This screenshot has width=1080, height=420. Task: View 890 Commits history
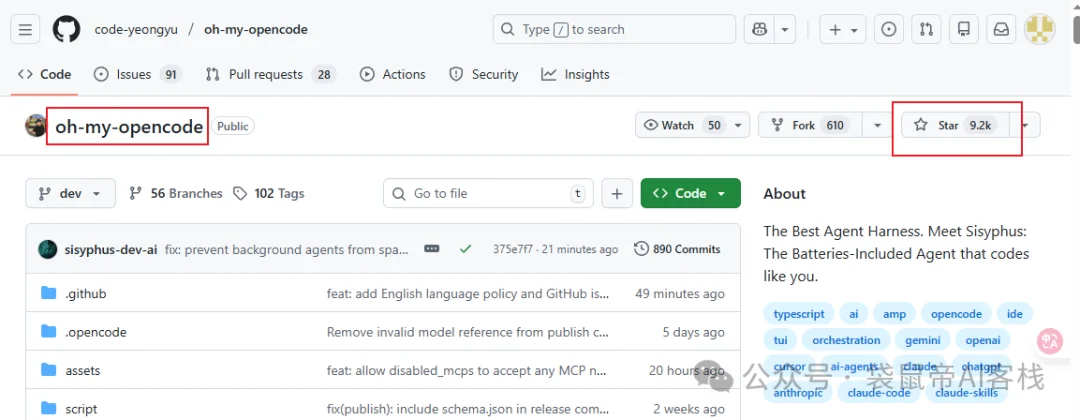tap(677, 249)
